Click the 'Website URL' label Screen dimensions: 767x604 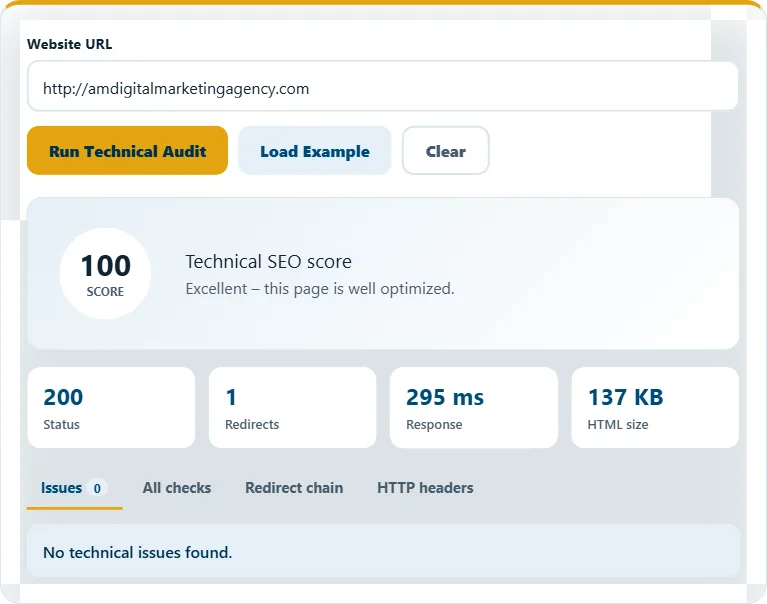tap(69, 44)
